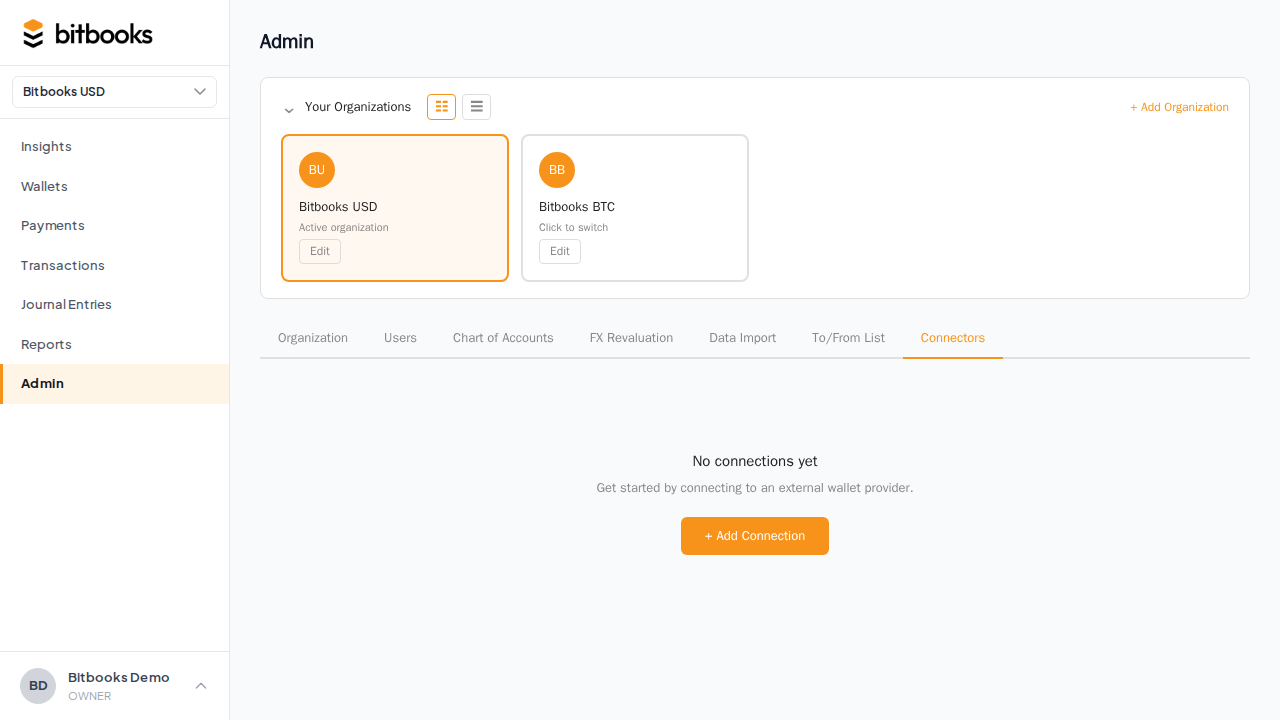Switch to the Organization tab

click(313, 338)
